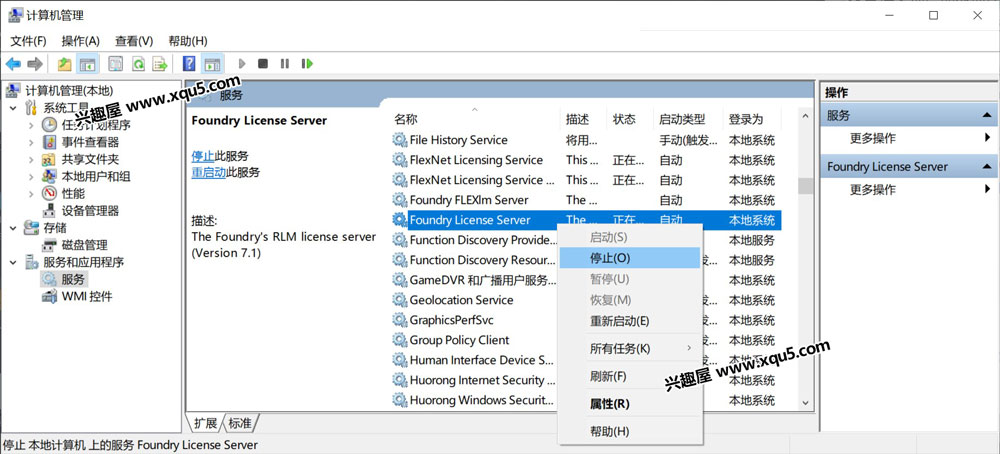Screen dimensions: 1000x454
Task: Collapse the 服务和应用程序 tree node
Action: click(x=13, y=262)
